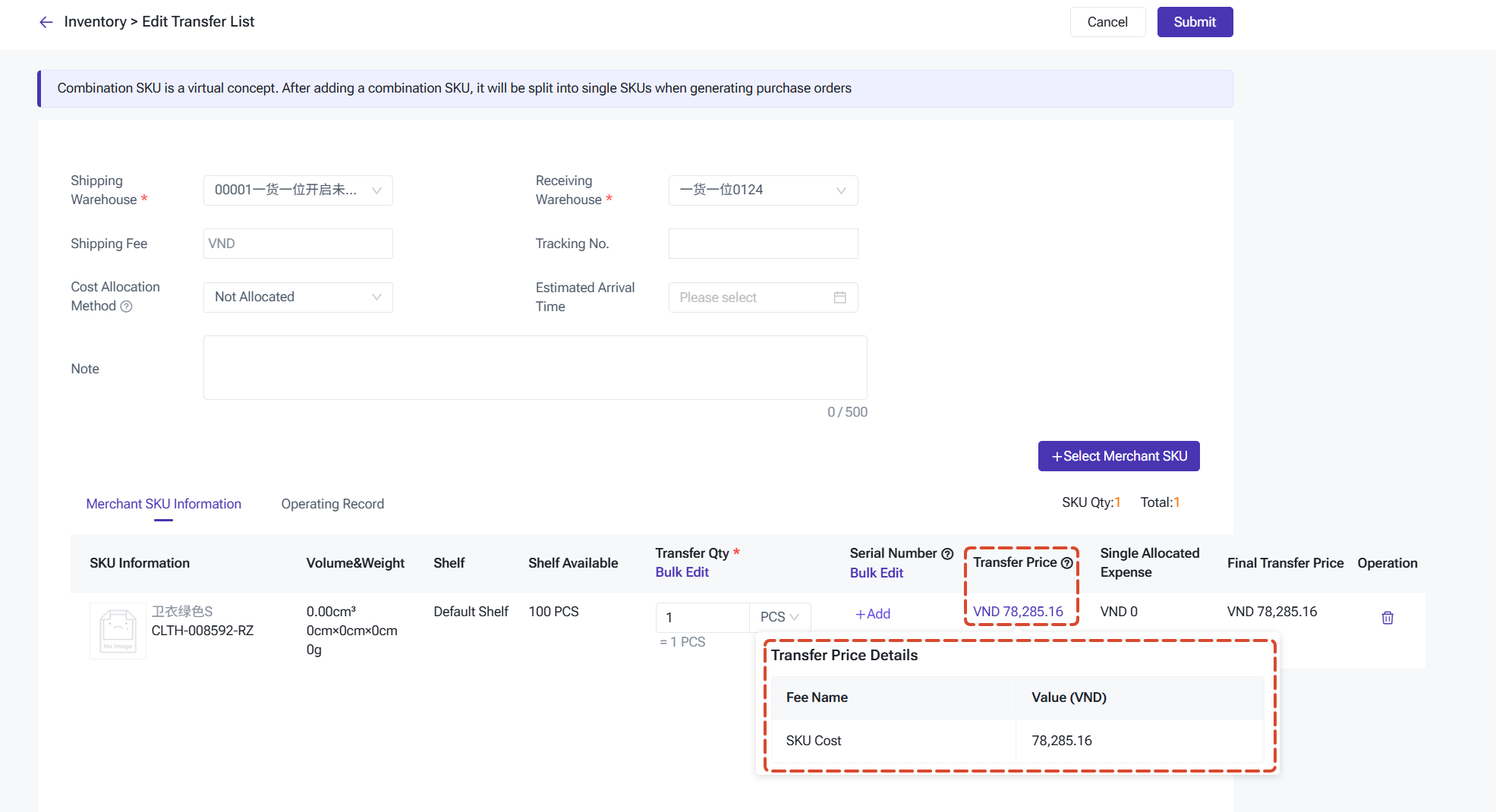Click the back arrow icon

click(x=46, y=22)
